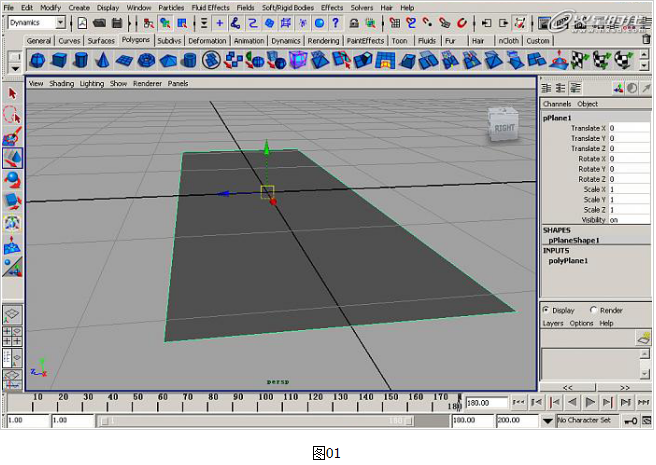
Task: Click the RIGHT view cube
Action: coord(503,125)
